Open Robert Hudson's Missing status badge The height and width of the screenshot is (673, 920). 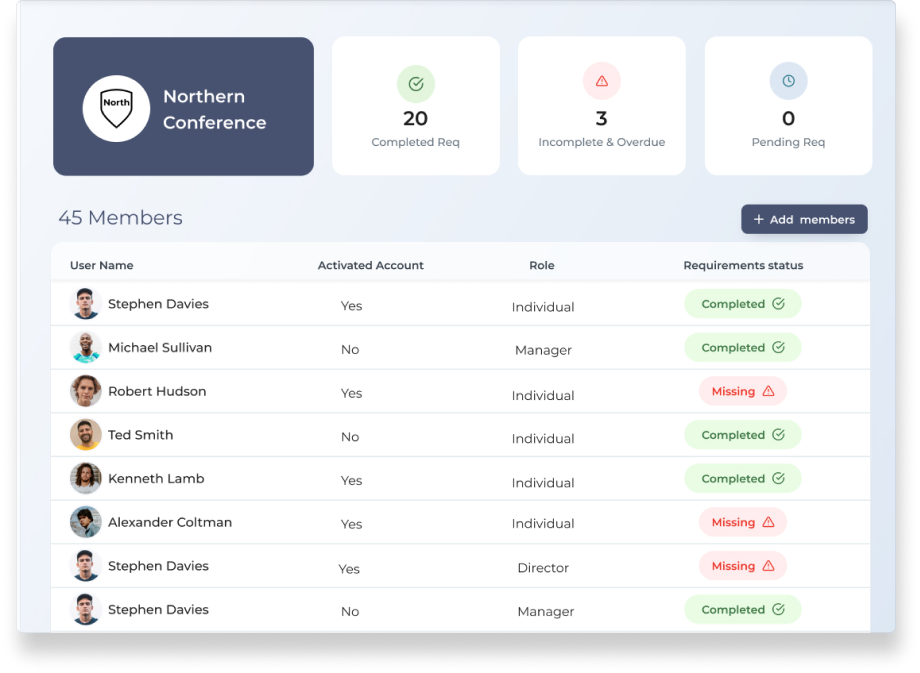742,391
